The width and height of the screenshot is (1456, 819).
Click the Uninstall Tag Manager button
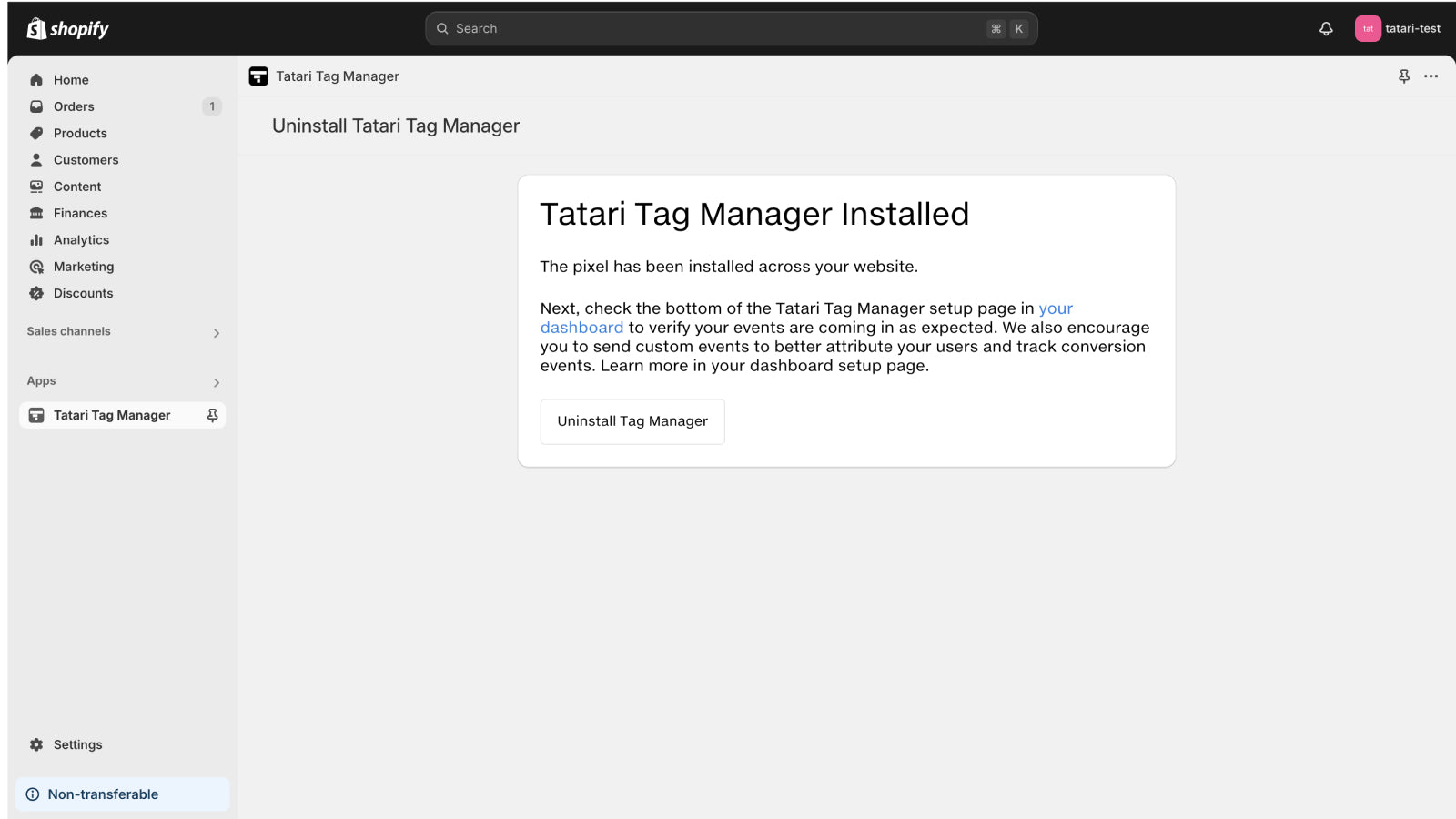point(632,421)
